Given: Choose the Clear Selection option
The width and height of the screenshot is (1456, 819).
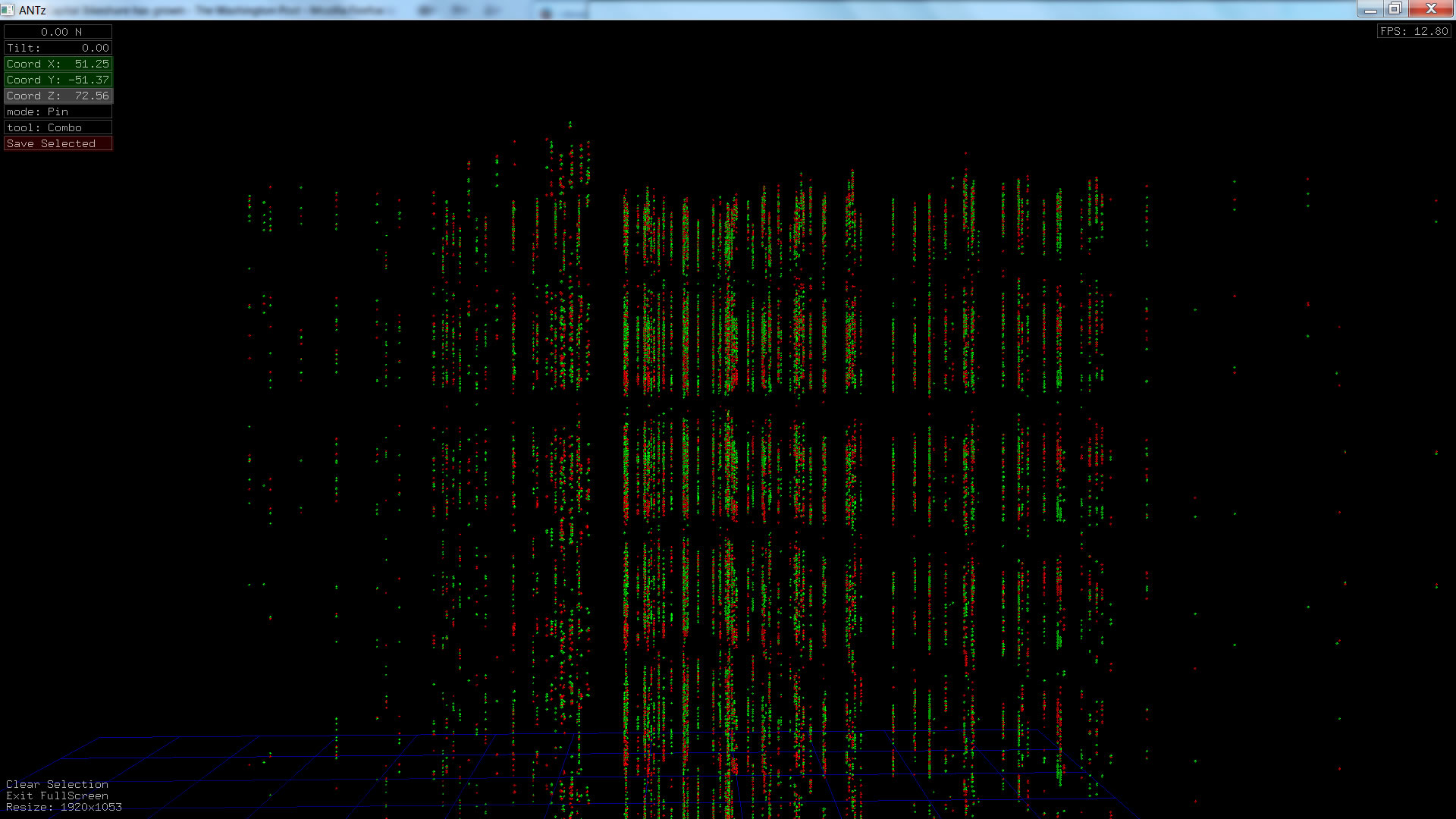Looking at the screenshot, I should click(x=57, y=784).
